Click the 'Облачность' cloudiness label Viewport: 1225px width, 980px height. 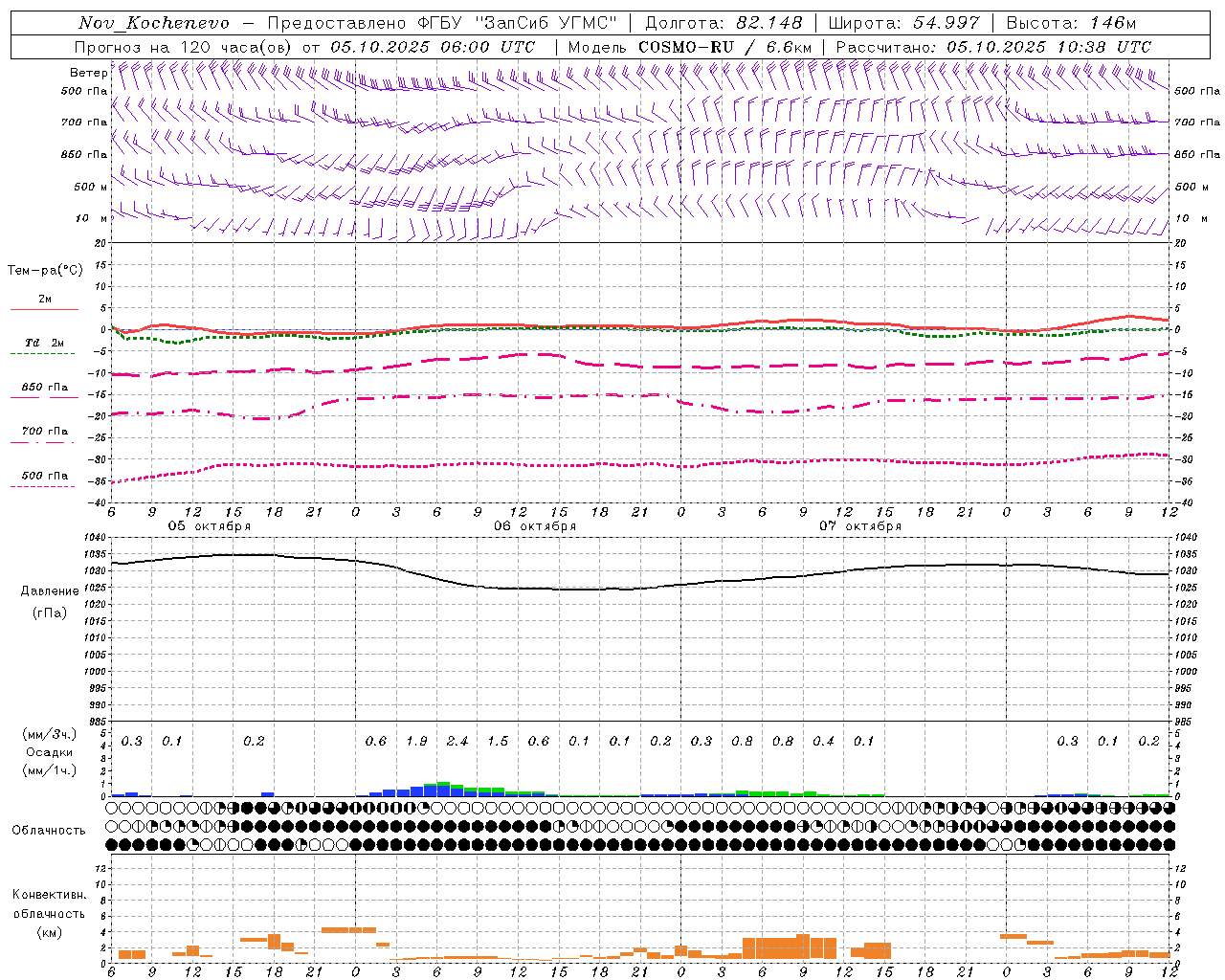coord(49,830)
